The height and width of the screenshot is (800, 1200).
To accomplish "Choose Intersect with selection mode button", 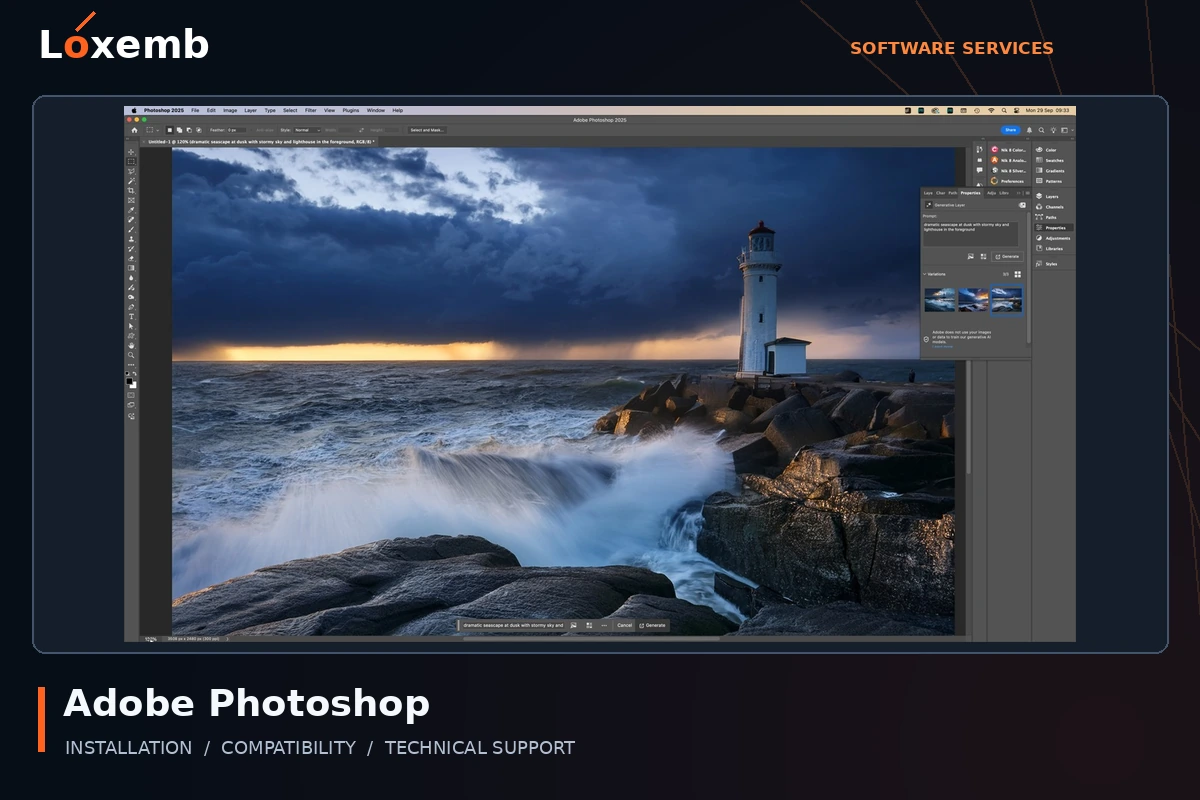I will 199,130.
